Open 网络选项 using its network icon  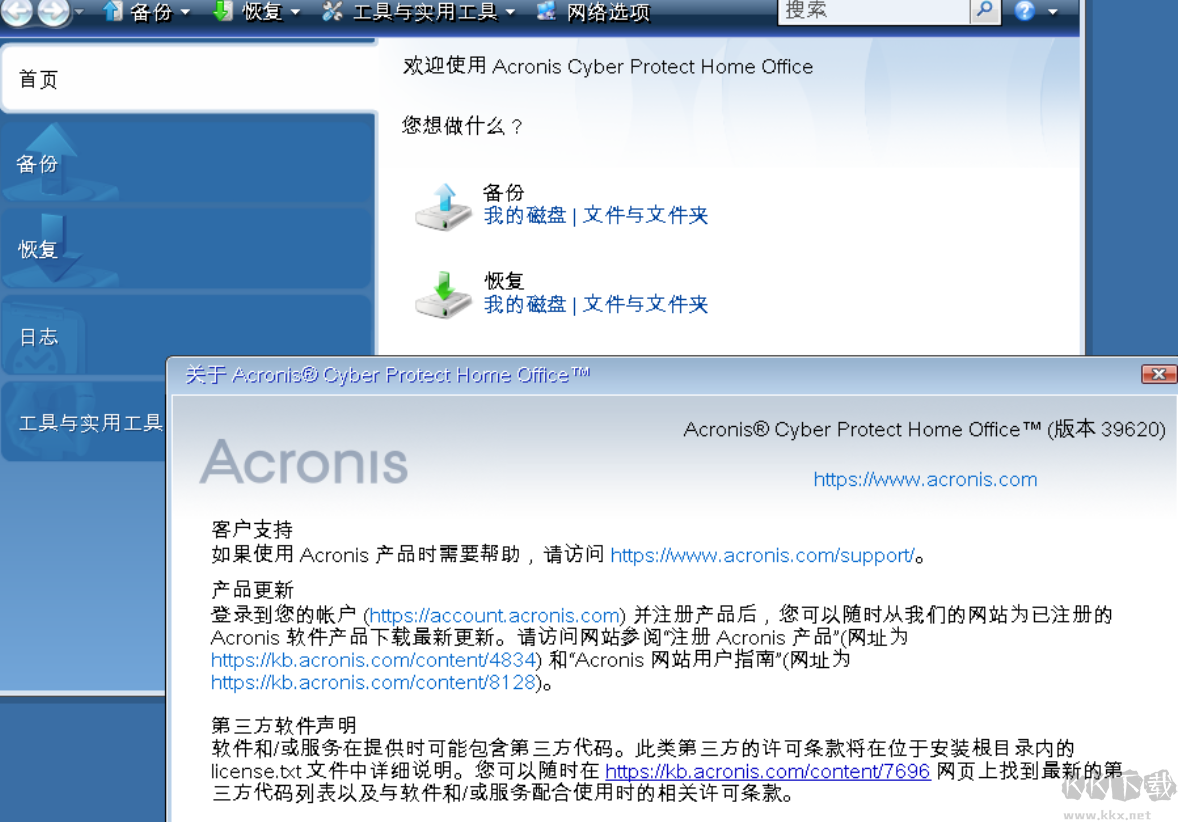tap(545, 12)
